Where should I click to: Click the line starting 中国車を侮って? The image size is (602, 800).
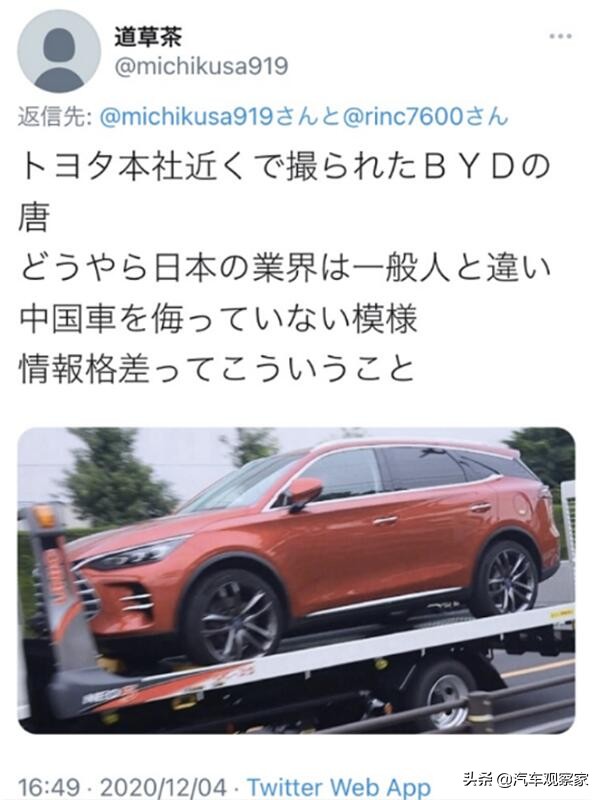218,319
